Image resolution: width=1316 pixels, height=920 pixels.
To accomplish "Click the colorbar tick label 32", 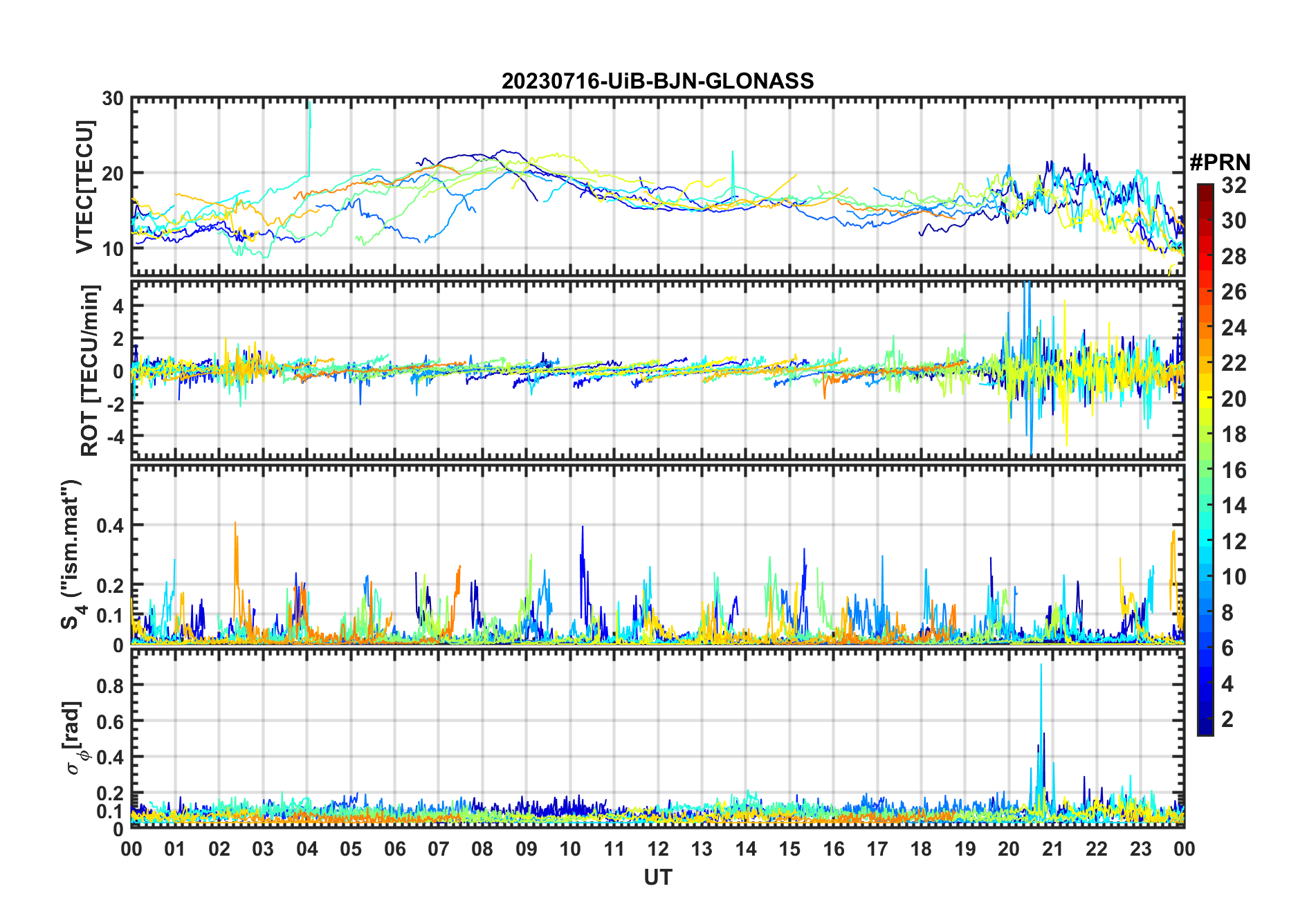I will (x=1234, y=185).
